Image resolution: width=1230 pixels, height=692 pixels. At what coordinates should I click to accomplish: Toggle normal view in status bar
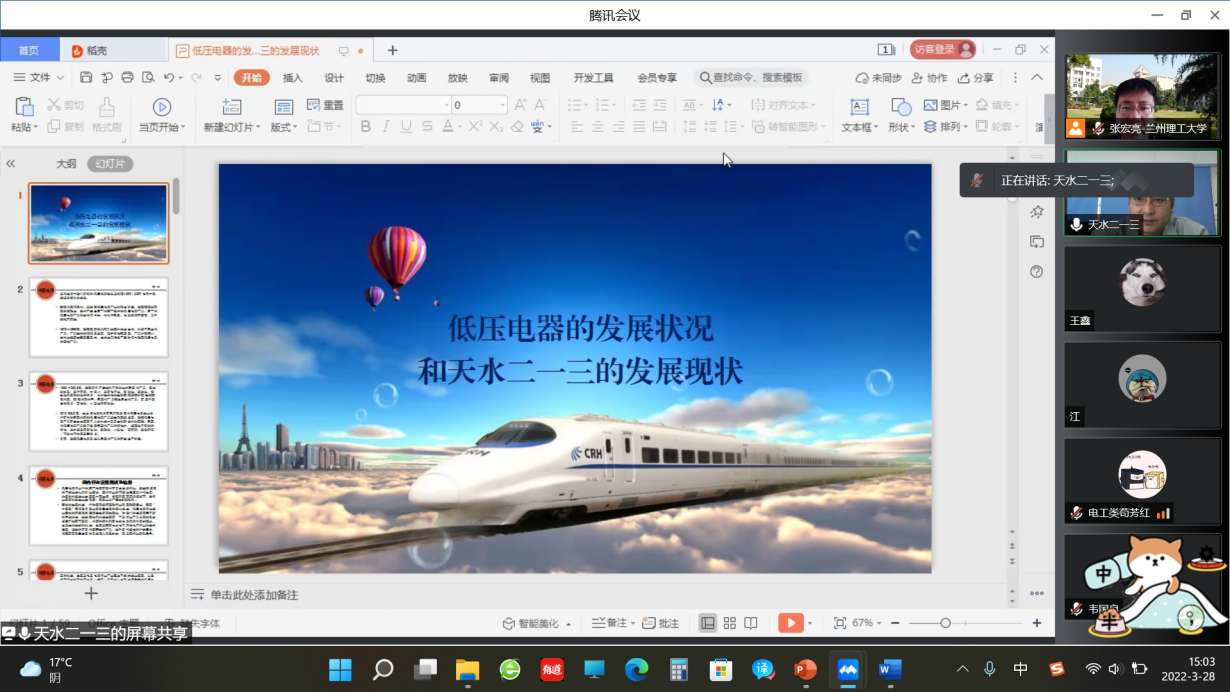point(707,623)
